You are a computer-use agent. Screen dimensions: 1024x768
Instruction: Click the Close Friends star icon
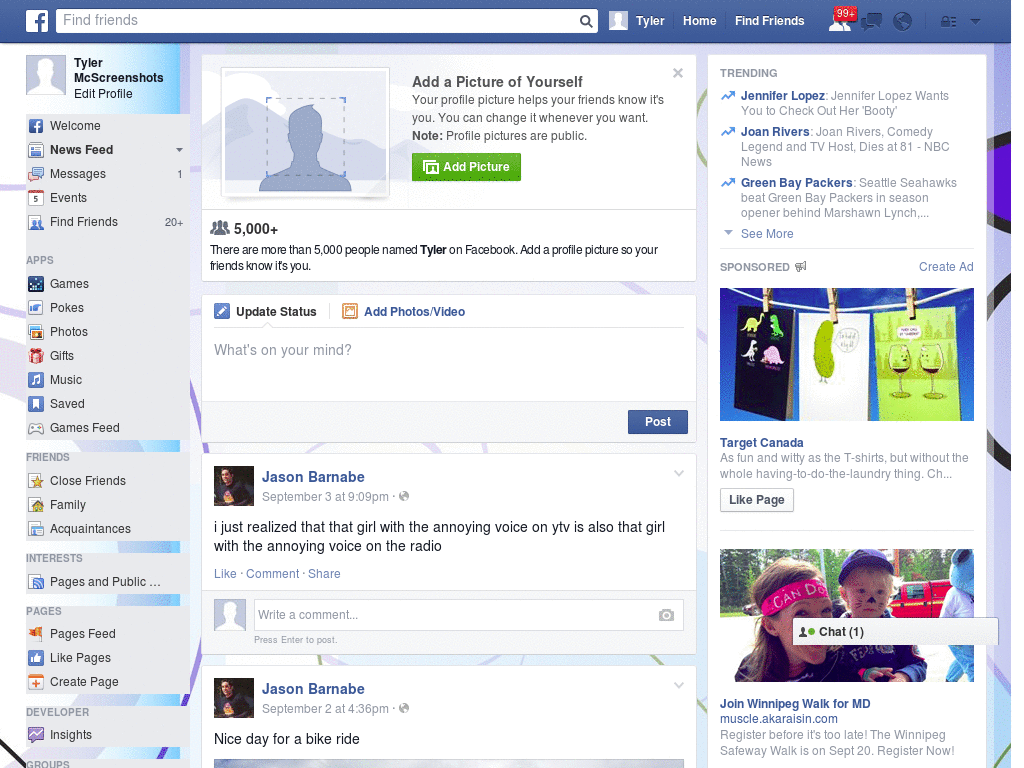[x=36, y=481]
